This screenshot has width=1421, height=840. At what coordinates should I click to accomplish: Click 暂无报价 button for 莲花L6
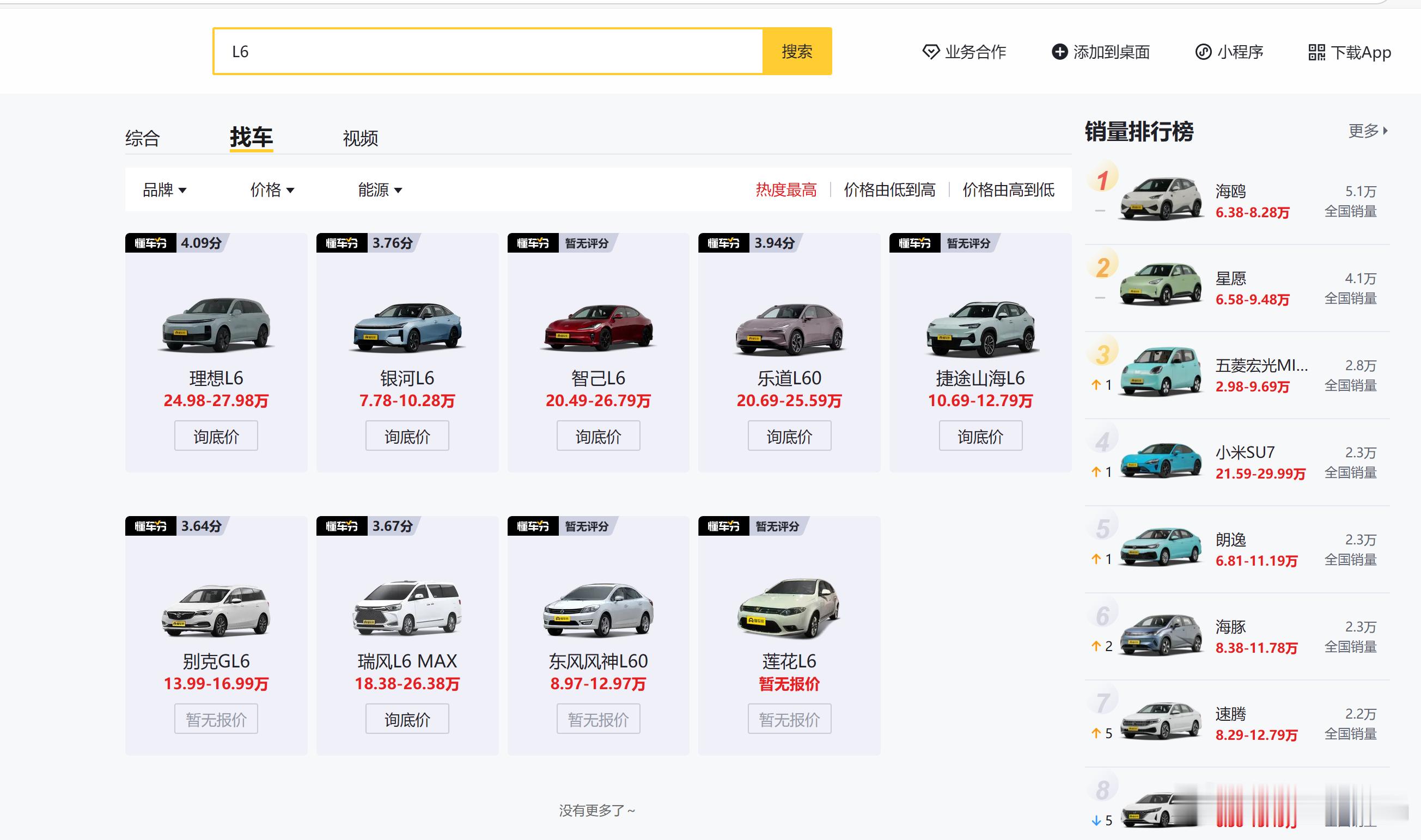tap(789, 719)
